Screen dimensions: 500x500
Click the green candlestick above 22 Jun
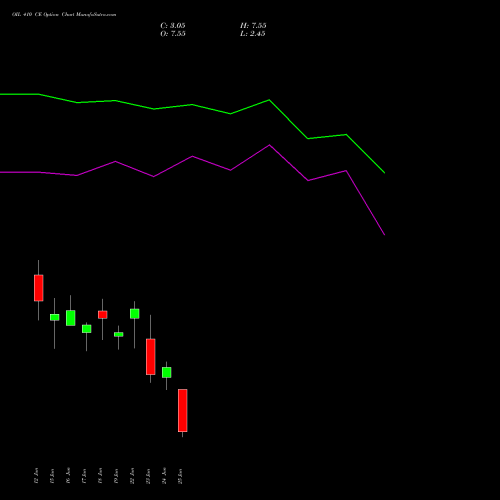point(135,314)
